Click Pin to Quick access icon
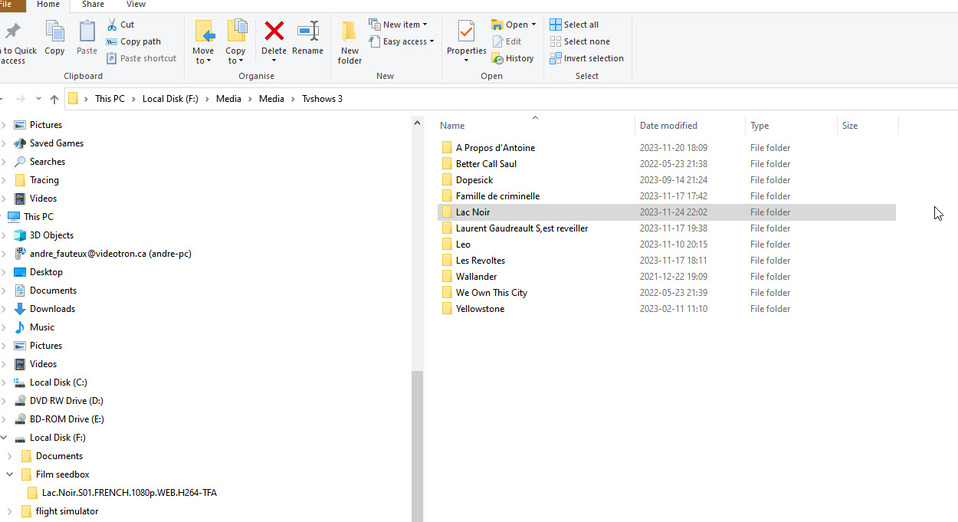Screen dimensions: 958x522 [13, 32]
